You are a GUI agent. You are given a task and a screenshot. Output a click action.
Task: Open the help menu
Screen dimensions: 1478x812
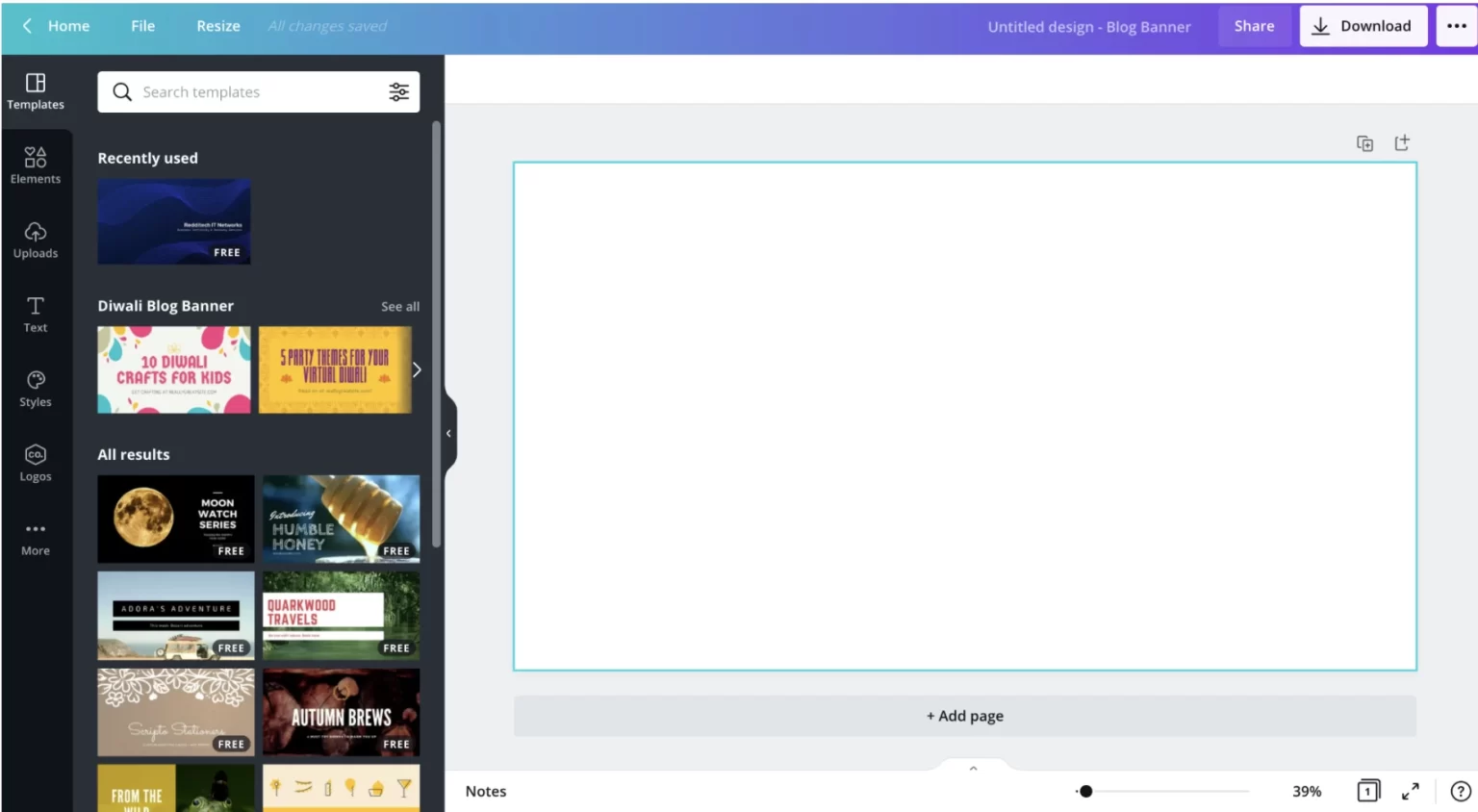[1459, 790]
